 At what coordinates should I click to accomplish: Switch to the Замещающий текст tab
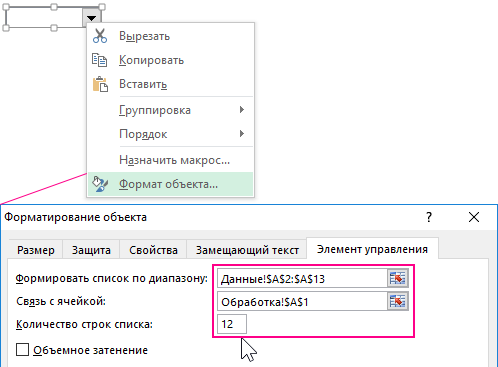point(247,250)
